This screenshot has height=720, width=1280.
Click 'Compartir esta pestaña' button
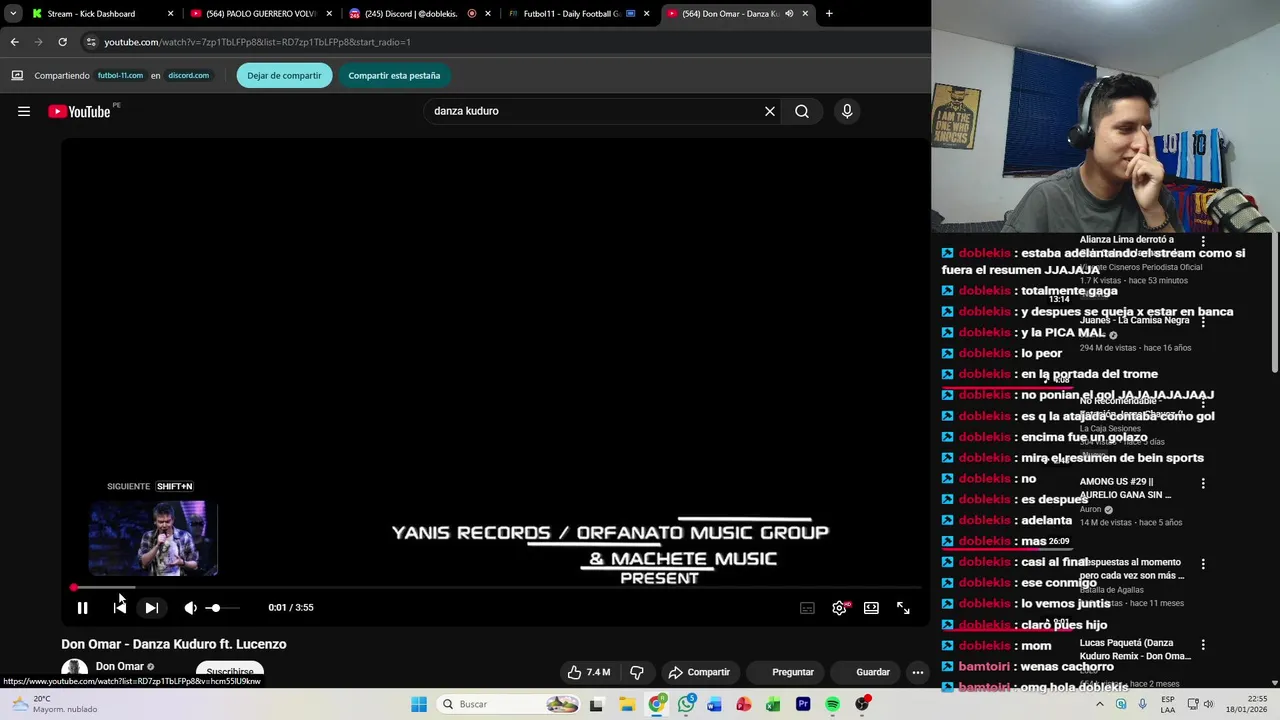(x=394, y=75)
